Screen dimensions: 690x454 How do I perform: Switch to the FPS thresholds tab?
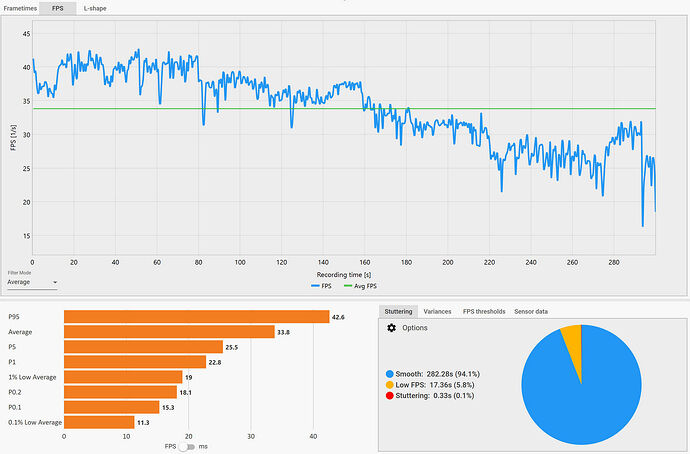pyautogui.click(x=484, y=311)
